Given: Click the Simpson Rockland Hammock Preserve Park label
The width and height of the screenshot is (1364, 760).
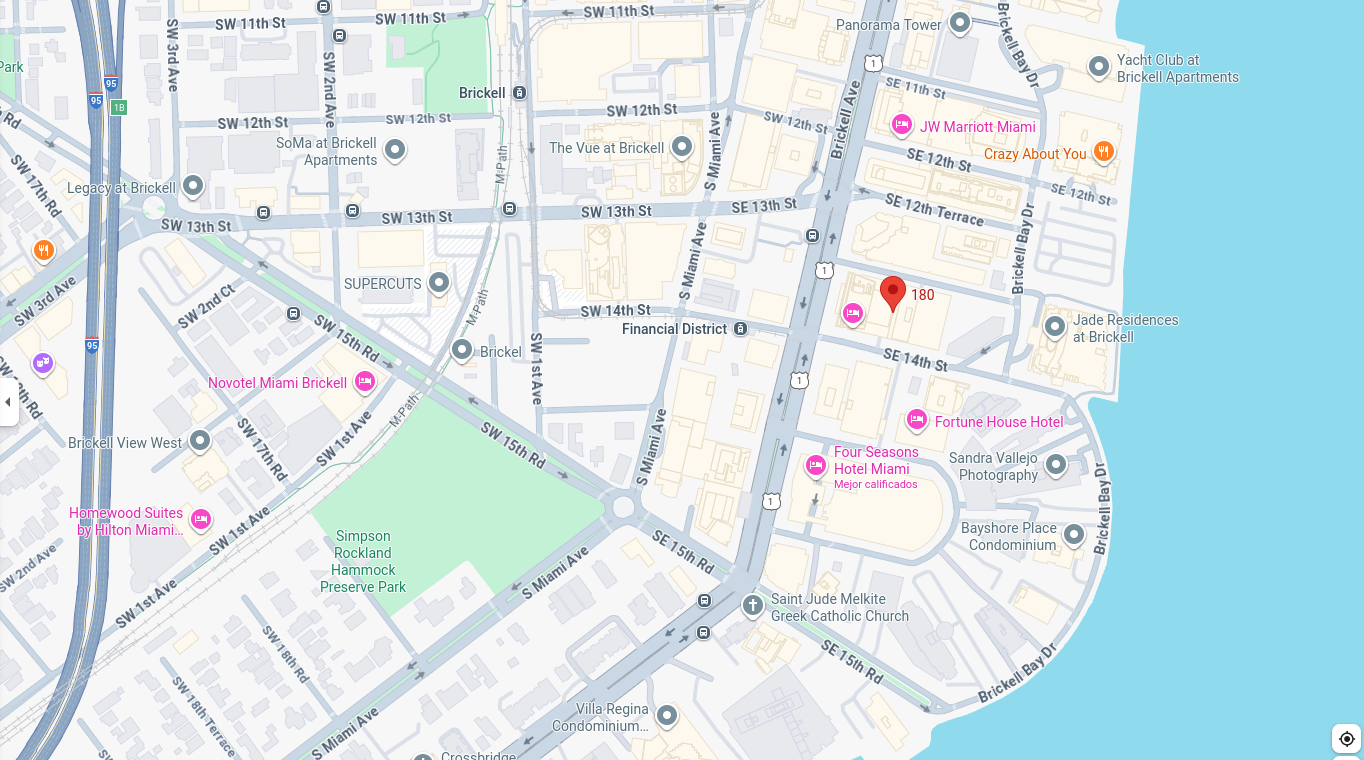Looking at the screenshot, I should (x=363, y=561).
